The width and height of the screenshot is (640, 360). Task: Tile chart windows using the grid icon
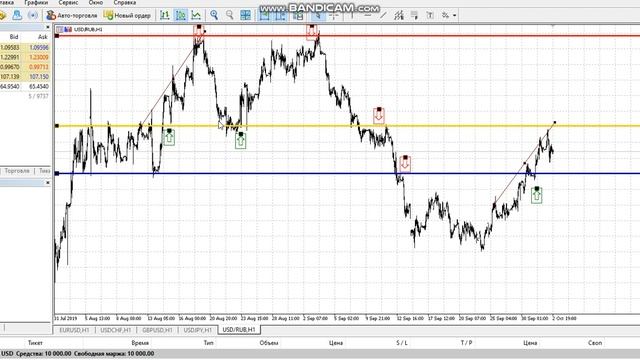click(245, 15)
